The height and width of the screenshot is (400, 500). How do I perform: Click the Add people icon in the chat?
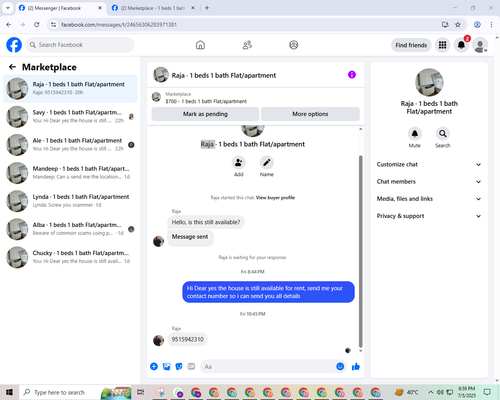coord(239,163)
